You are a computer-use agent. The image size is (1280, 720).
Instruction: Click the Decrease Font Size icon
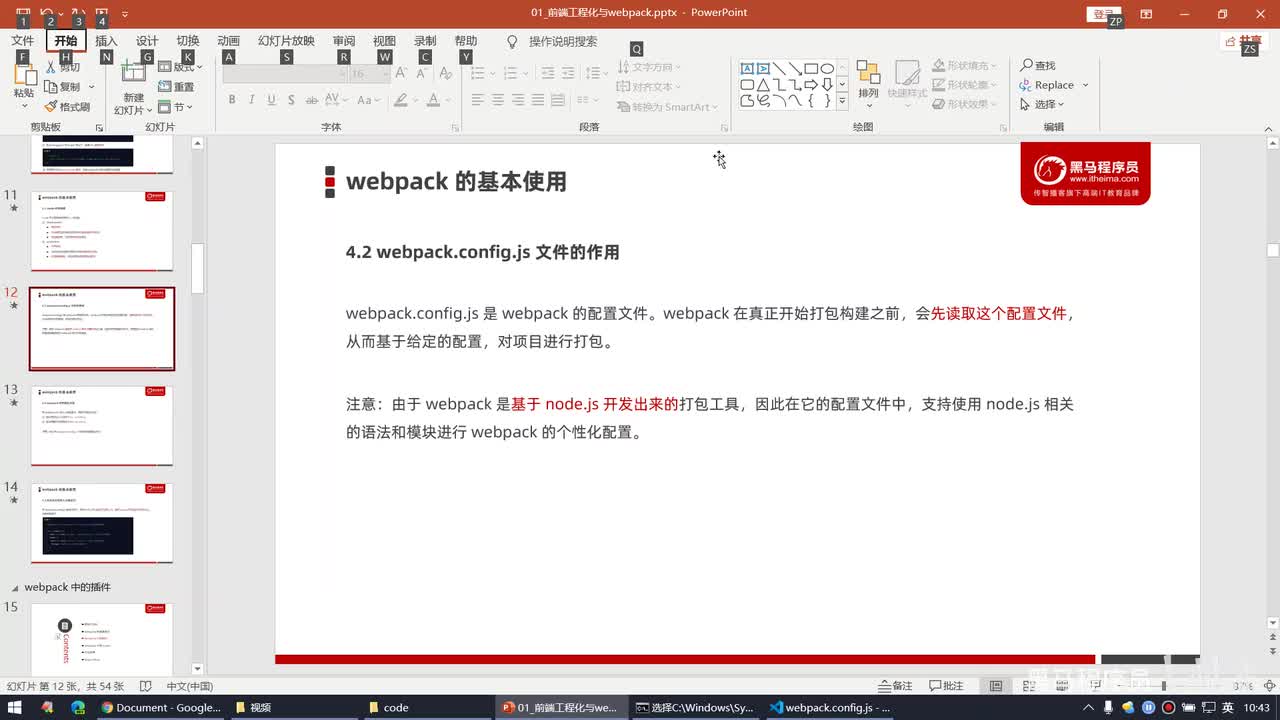point(421,74)
